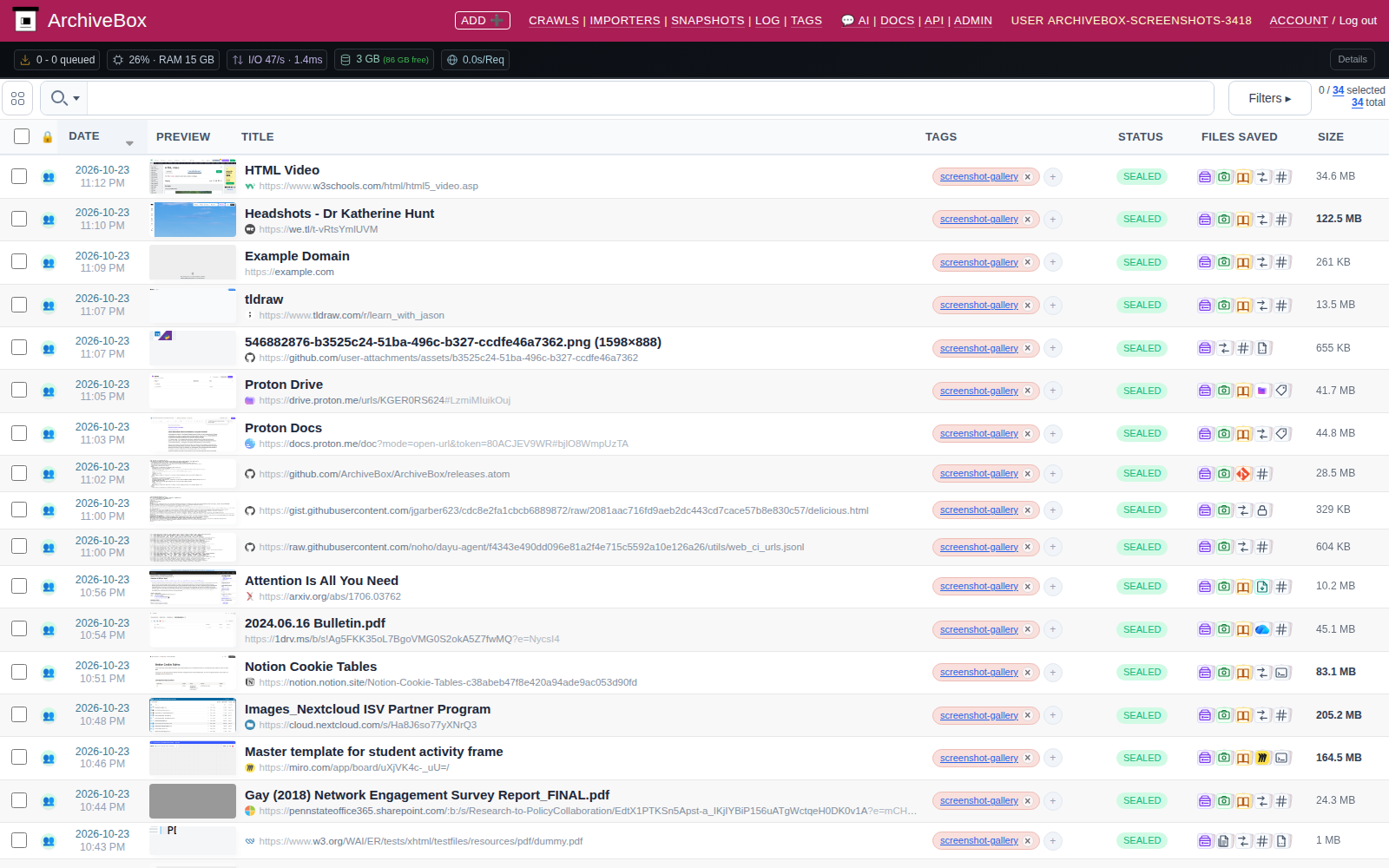This screenshot has height=868, width=1389.
Task: Go to IMPORTERS page
Action: click(x=625, y=21)
